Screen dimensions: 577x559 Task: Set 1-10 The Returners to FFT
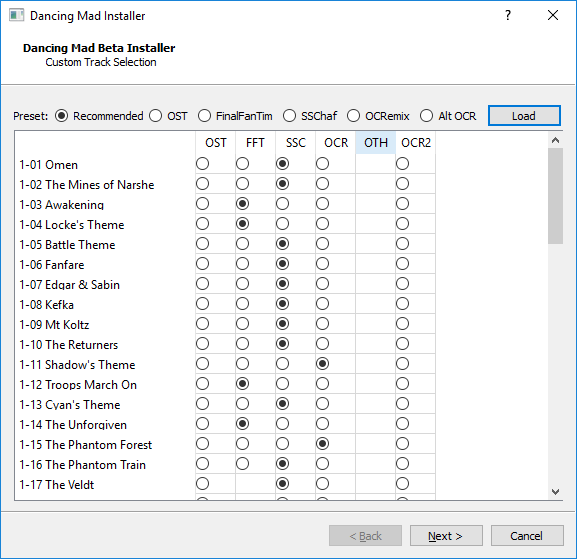[243, 344]
